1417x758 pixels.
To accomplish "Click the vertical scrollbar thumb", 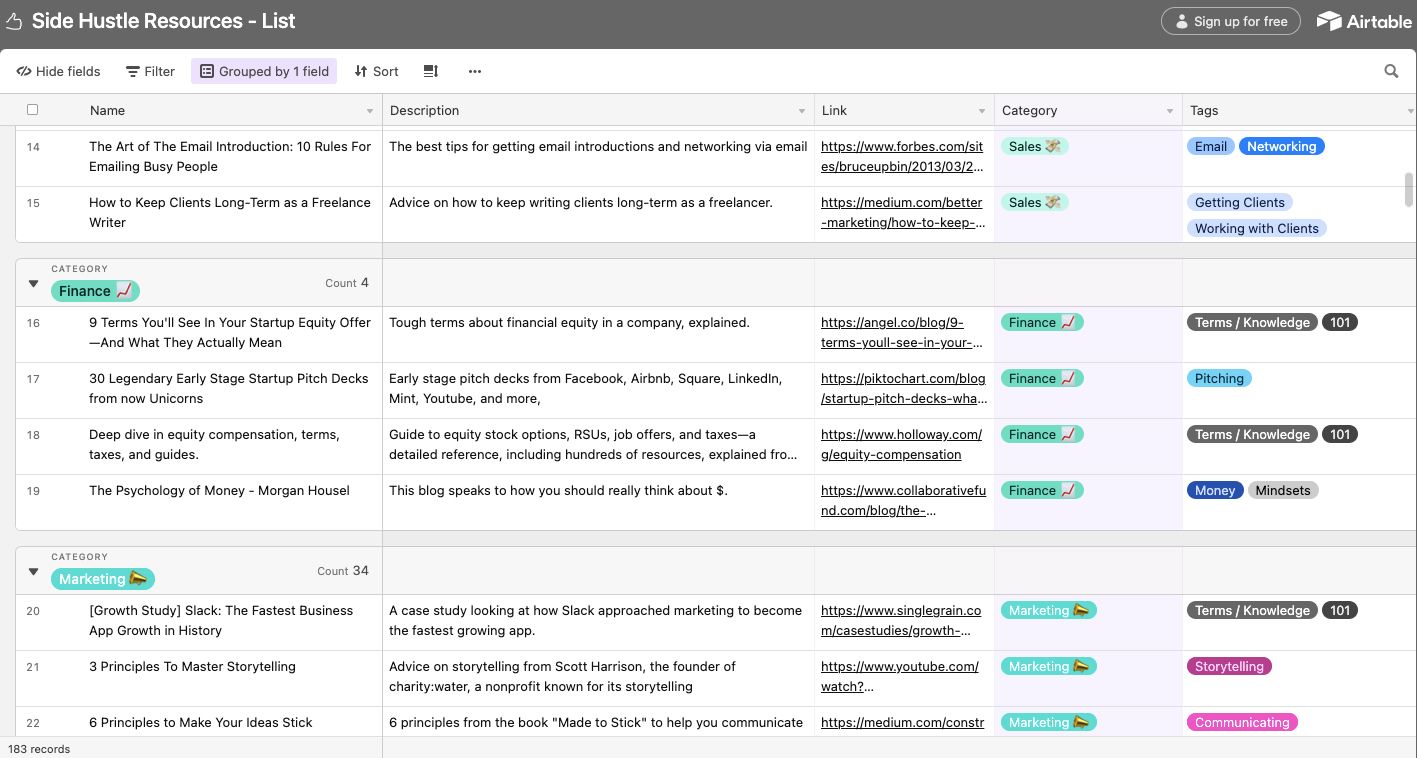I will click(x=1409, y=189).
